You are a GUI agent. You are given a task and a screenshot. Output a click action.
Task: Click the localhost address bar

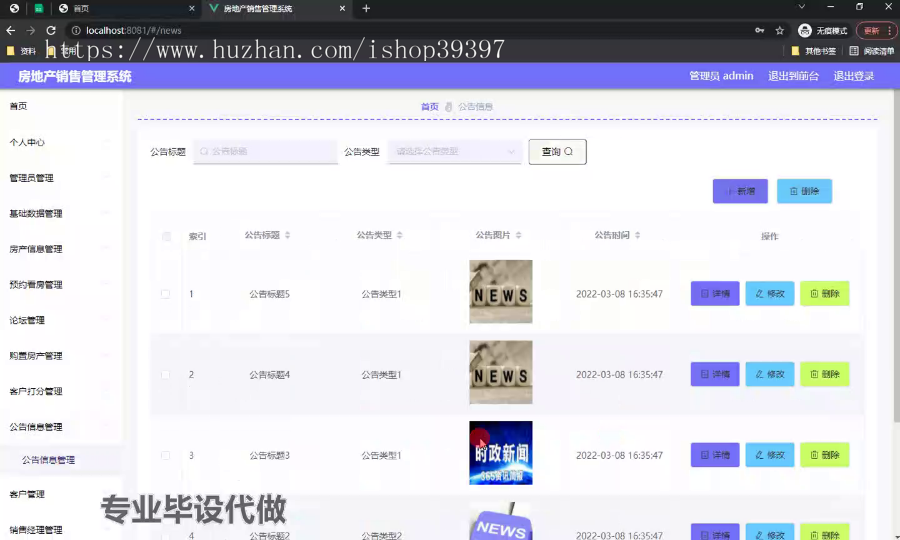pyautogui.click(x=402, y=30)
